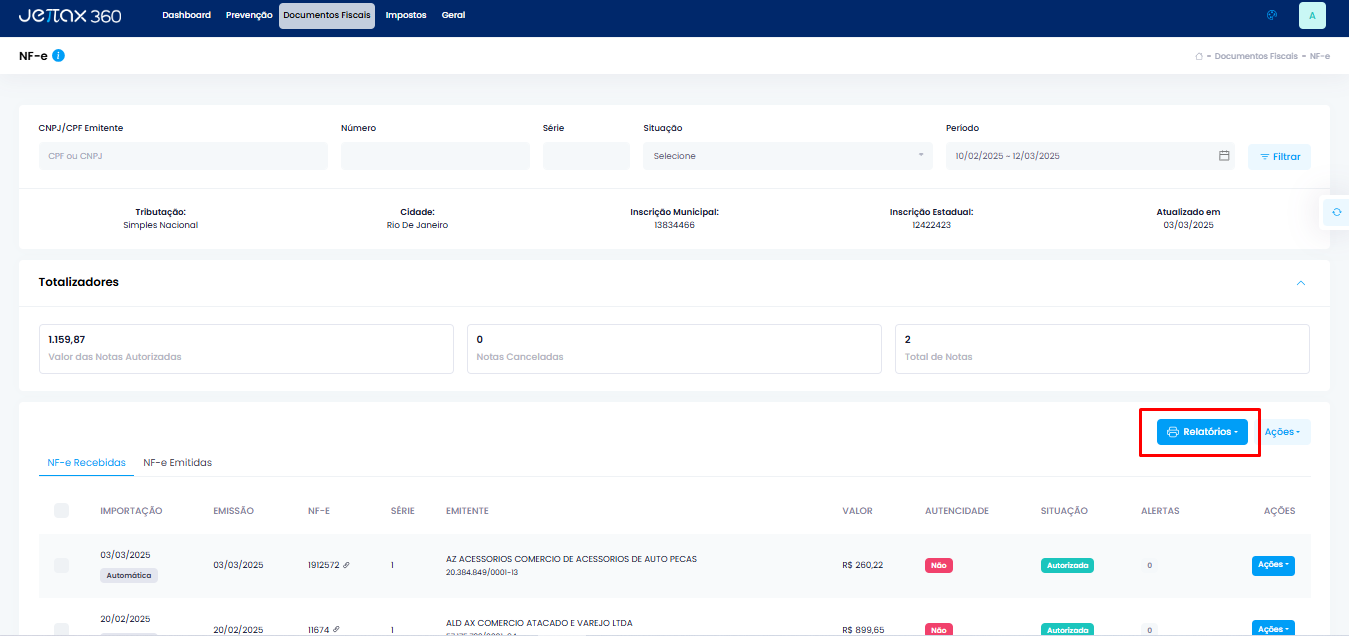Screen dimensions: 1349x636
Task: Click the info icon next to NF-e title
Action: 58,55
